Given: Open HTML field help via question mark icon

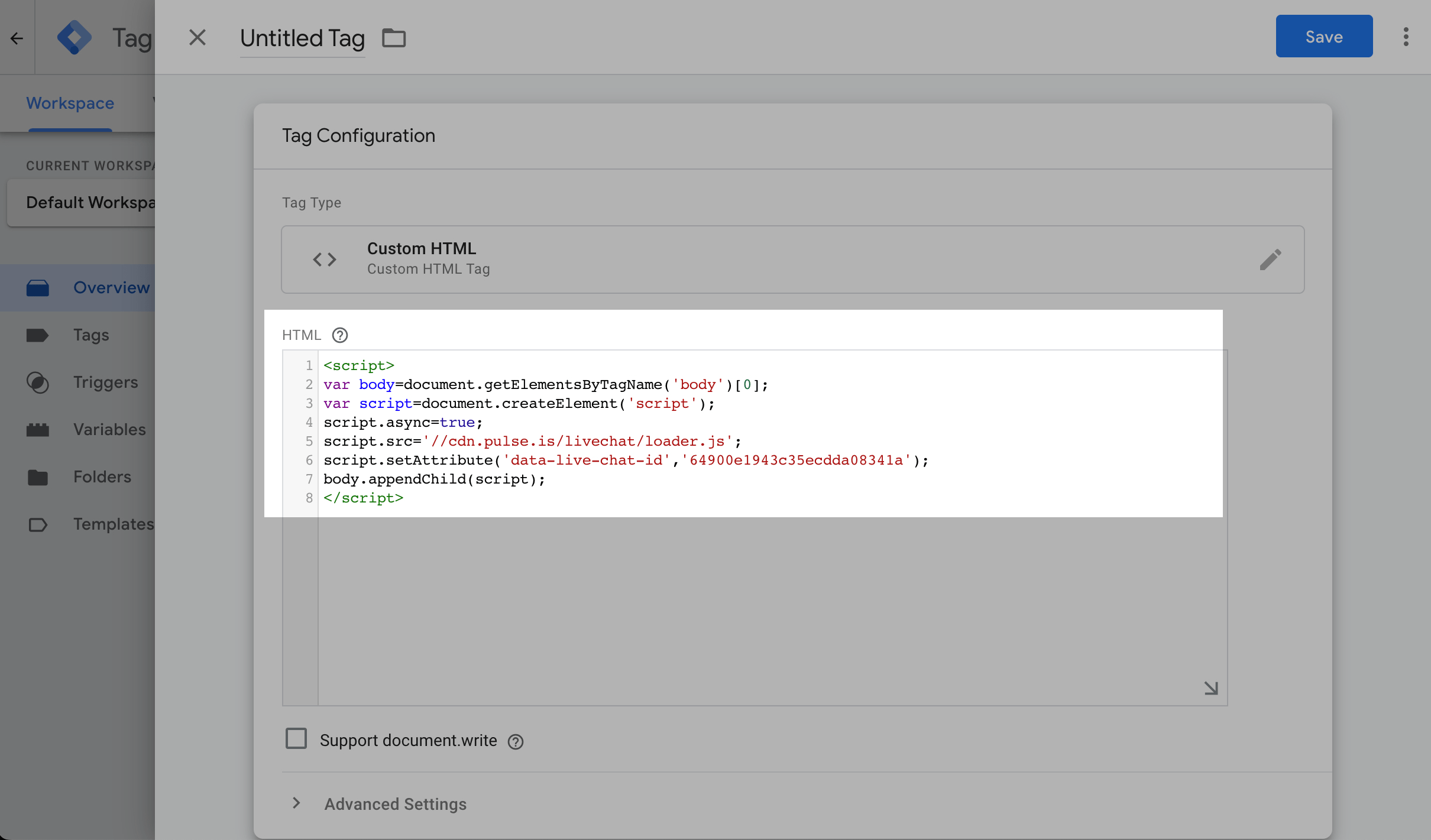Looking at the screenshot, I should point(339,335).
